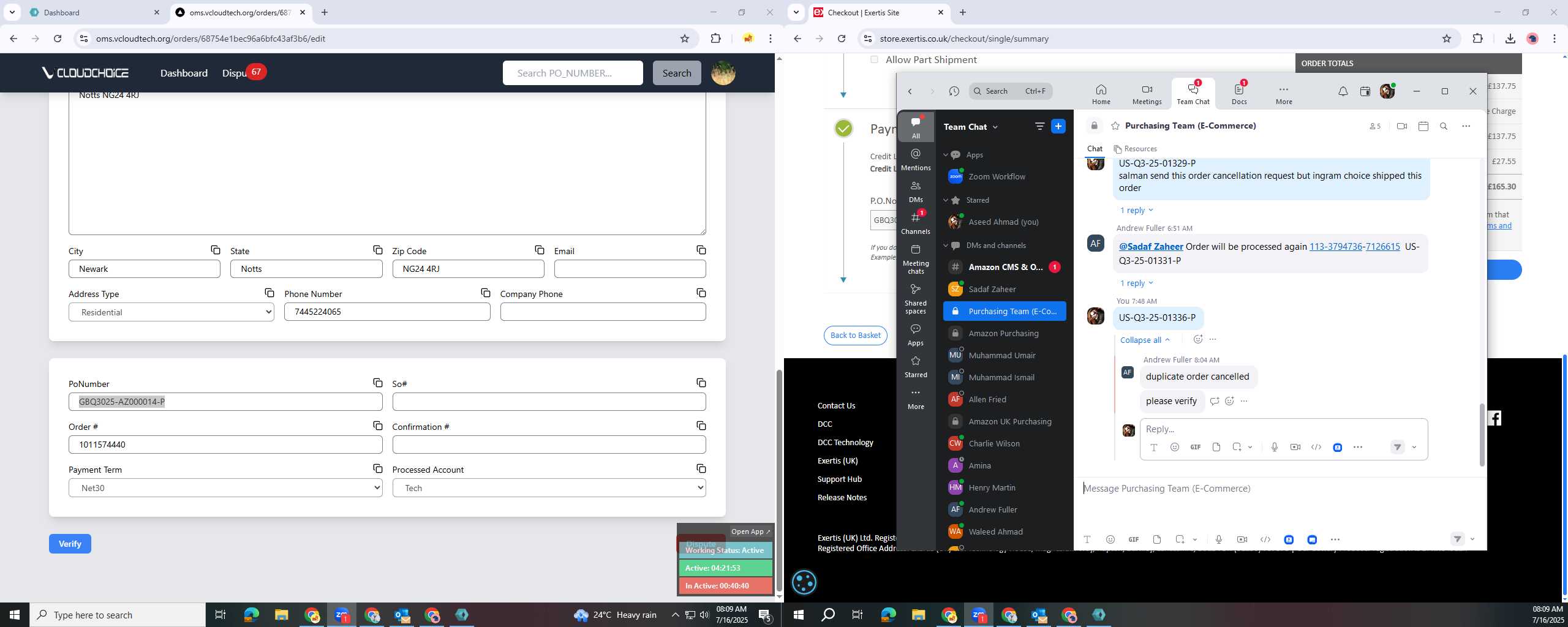Click new chat plus button
The image size is (1568, 627).
(x=1058, y=126)
